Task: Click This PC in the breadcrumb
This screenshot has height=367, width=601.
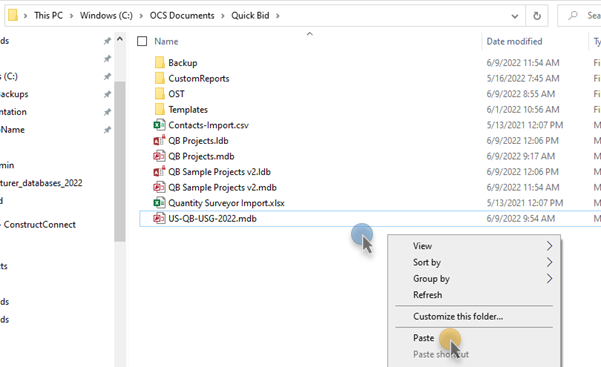Action: pos(48,15)
